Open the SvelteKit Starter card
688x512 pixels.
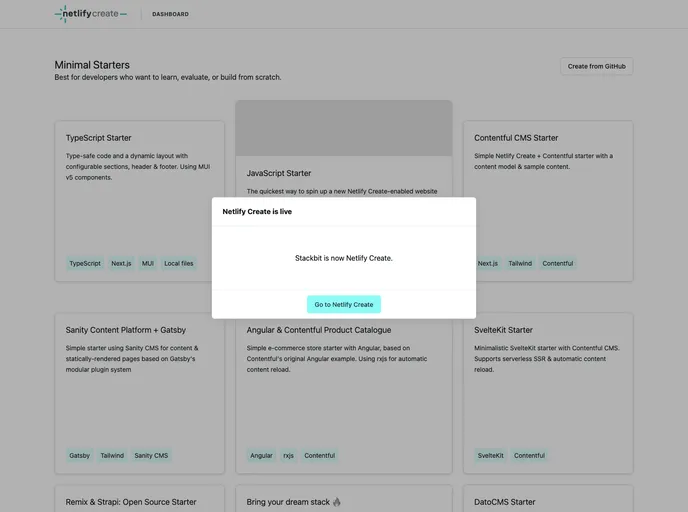(x=503, y=330)
